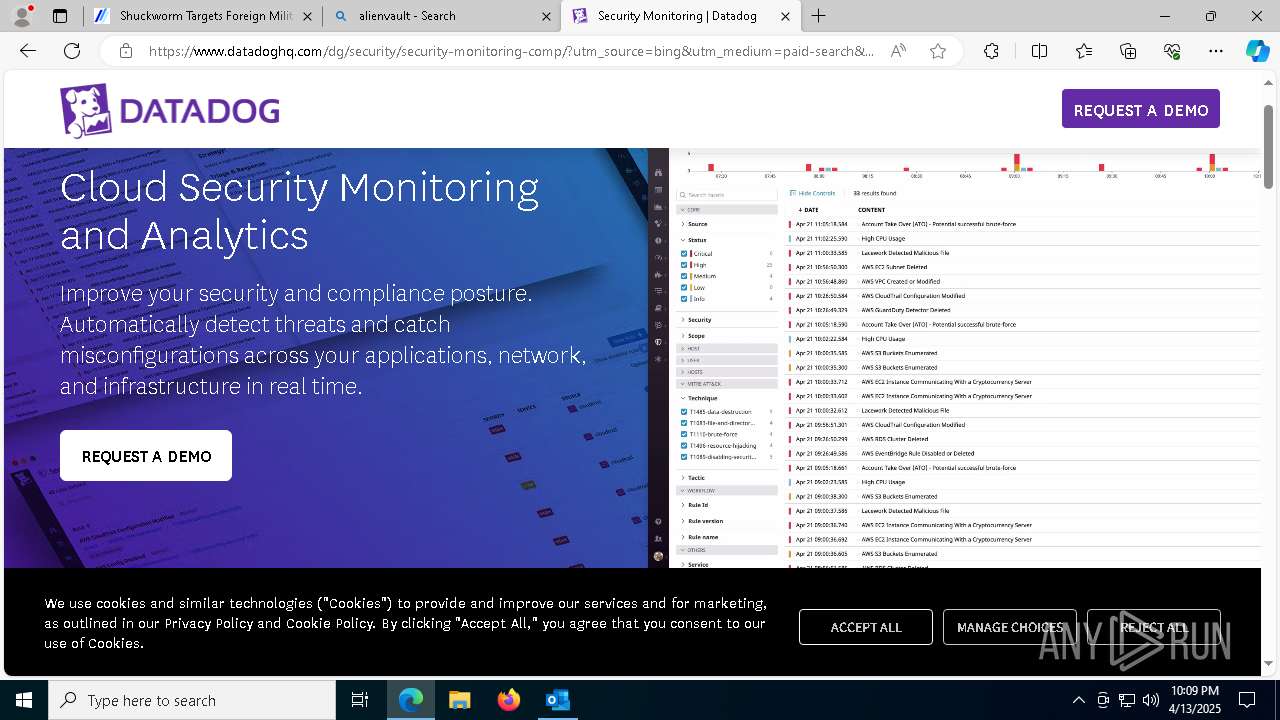Open the Windows Start menu
This screenshot has height=720, width=1280.
pyautogui.click(x=24, y=700)
